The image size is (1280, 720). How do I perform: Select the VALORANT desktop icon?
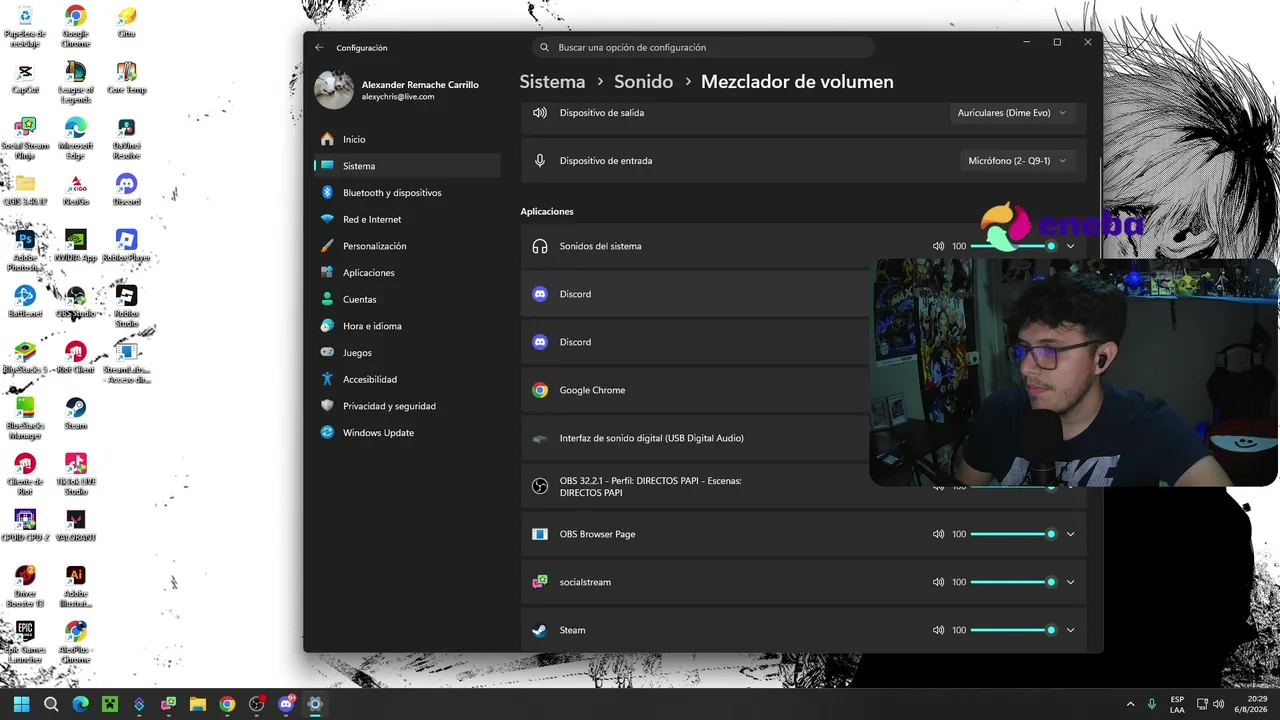tap(75, 527)
